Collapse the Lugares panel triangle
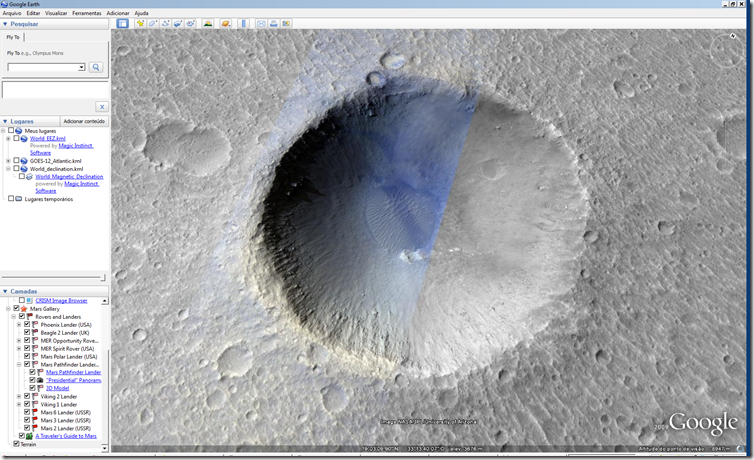754x460 pixels. coord(5,121)
